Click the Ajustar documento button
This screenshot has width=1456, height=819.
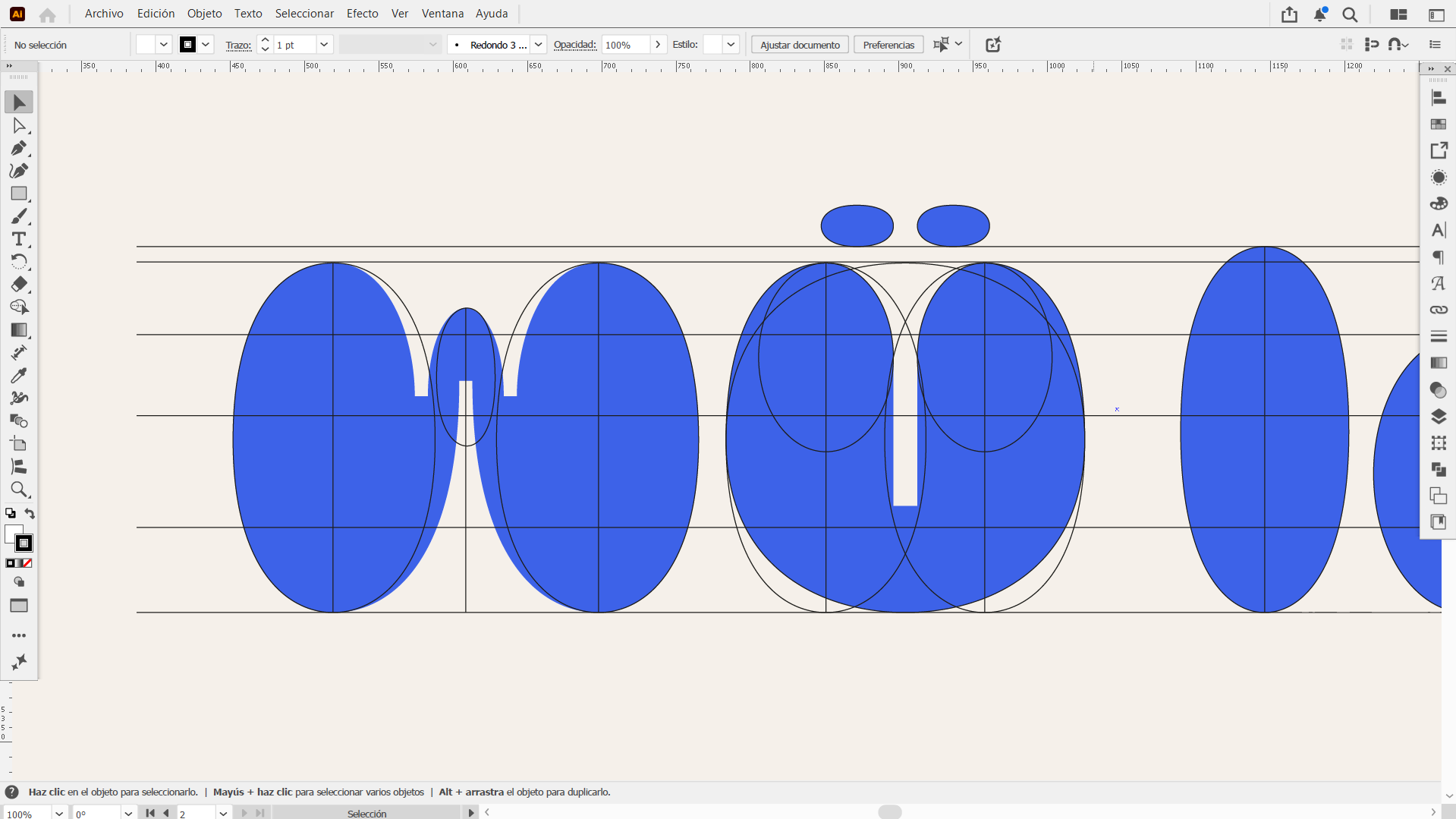tap(800, 45)
